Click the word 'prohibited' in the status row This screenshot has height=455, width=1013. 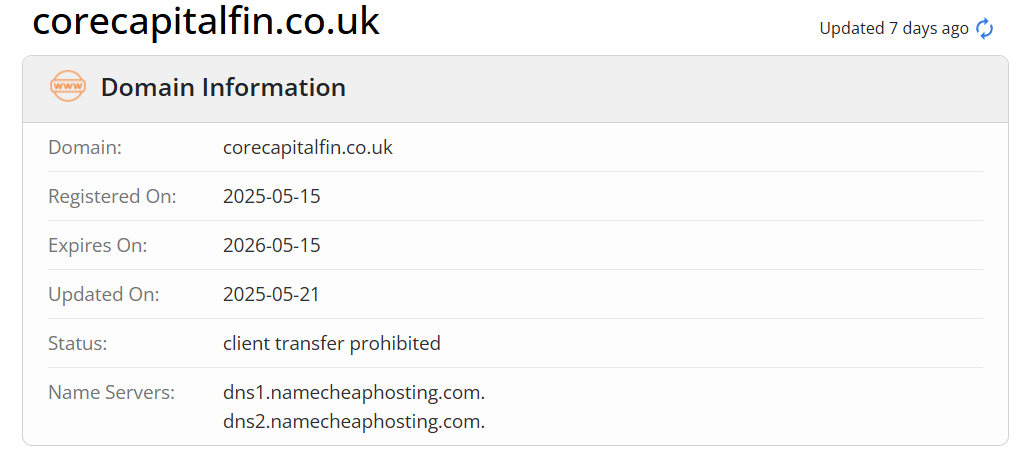click(x=395, y=343)
